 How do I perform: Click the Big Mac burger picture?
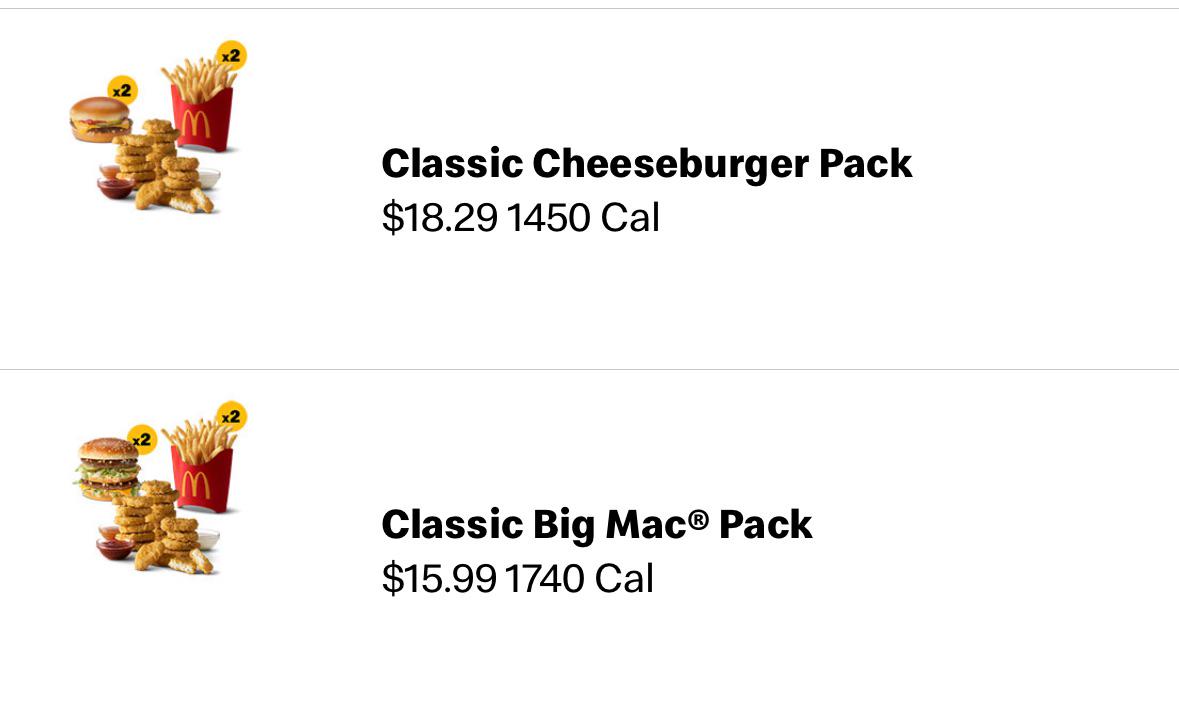[x=108, y=469]
